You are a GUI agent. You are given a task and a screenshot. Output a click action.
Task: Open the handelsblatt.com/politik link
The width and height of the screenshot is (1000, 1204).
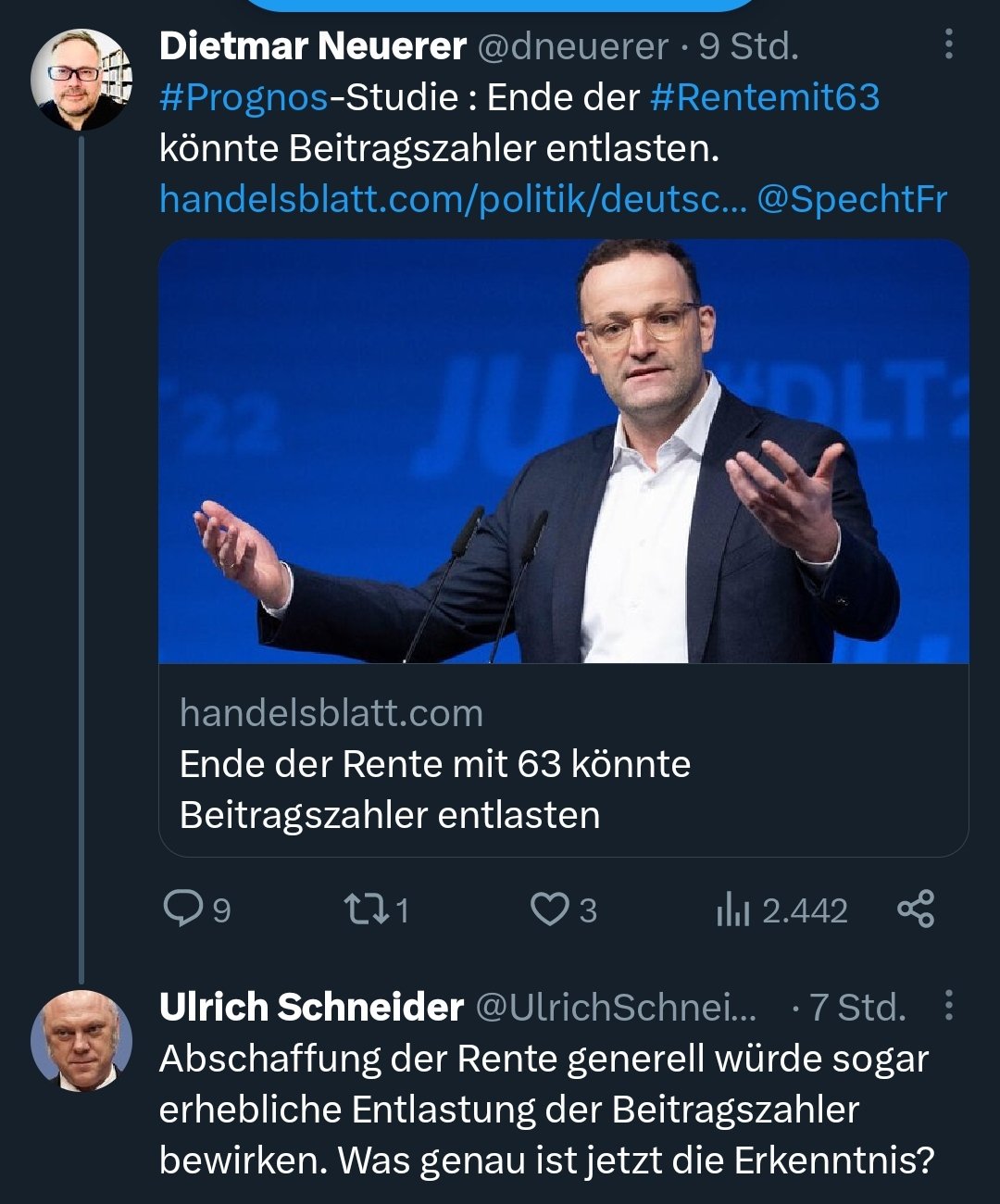(x=452, y=199)
